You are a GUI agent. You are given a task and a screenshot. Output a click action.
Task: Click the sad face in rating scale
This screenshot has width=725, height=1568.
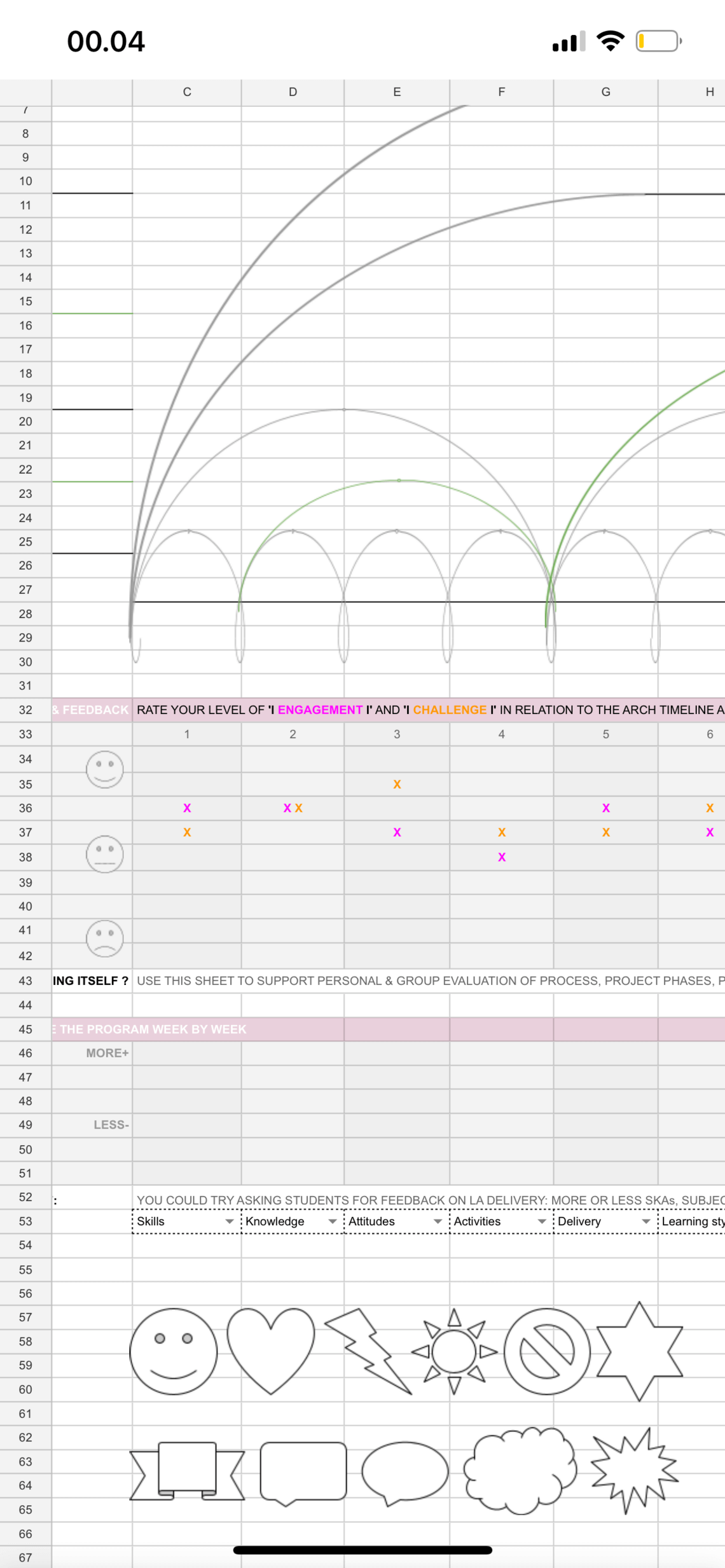click(105, 938)
